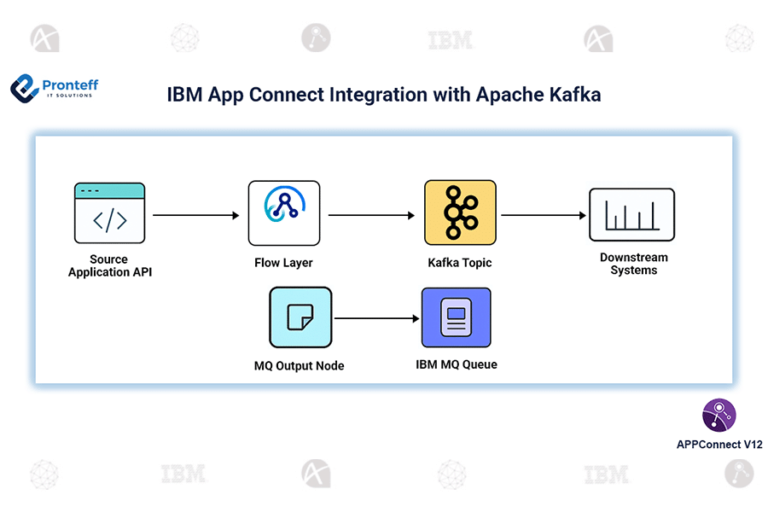This screenshot has width=768, height=512.
Task: Click the MQ Output Node sticky note icon
Action: point(300,317)
